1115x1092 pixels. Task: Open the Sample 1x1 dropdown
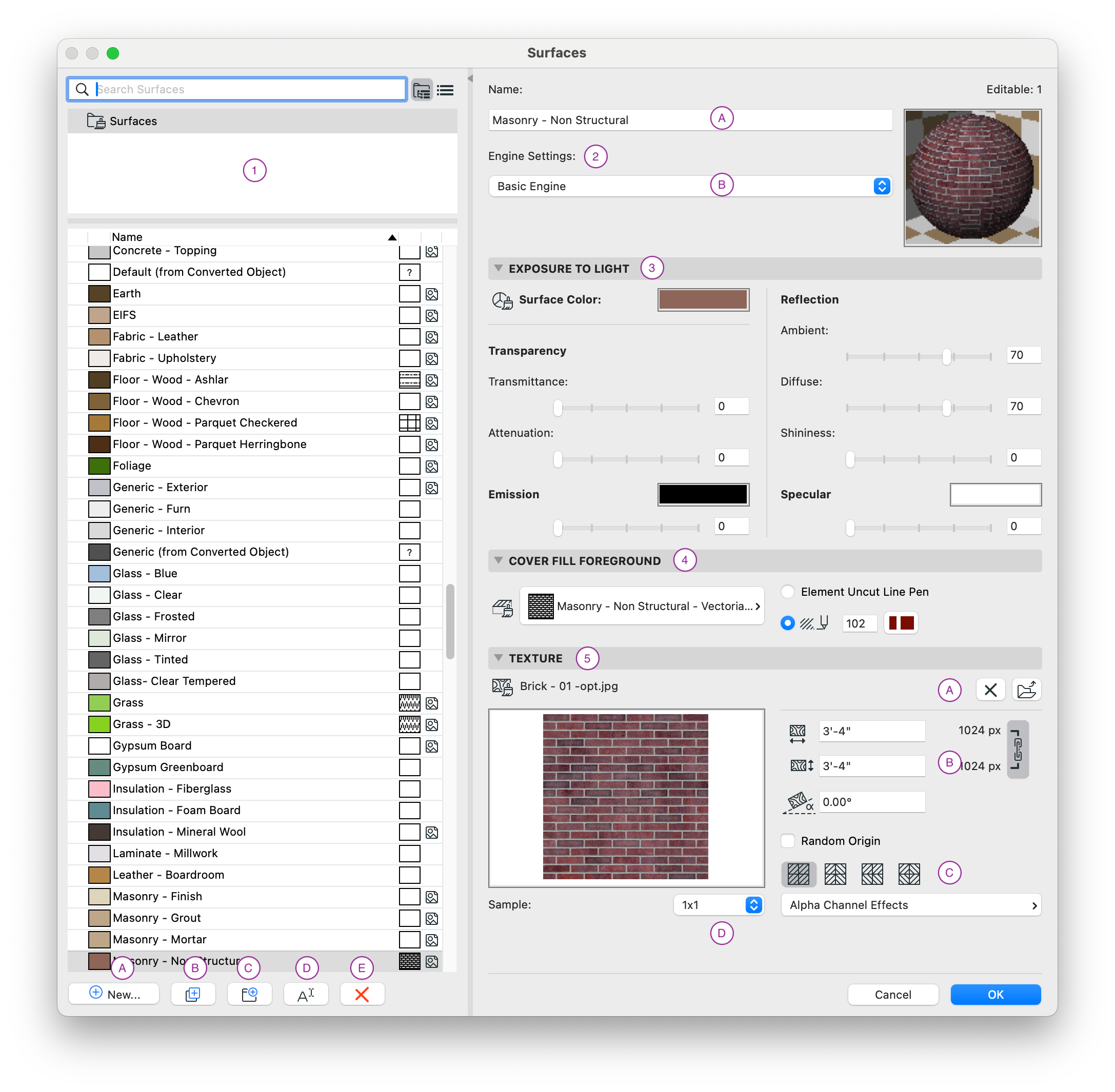719,905
